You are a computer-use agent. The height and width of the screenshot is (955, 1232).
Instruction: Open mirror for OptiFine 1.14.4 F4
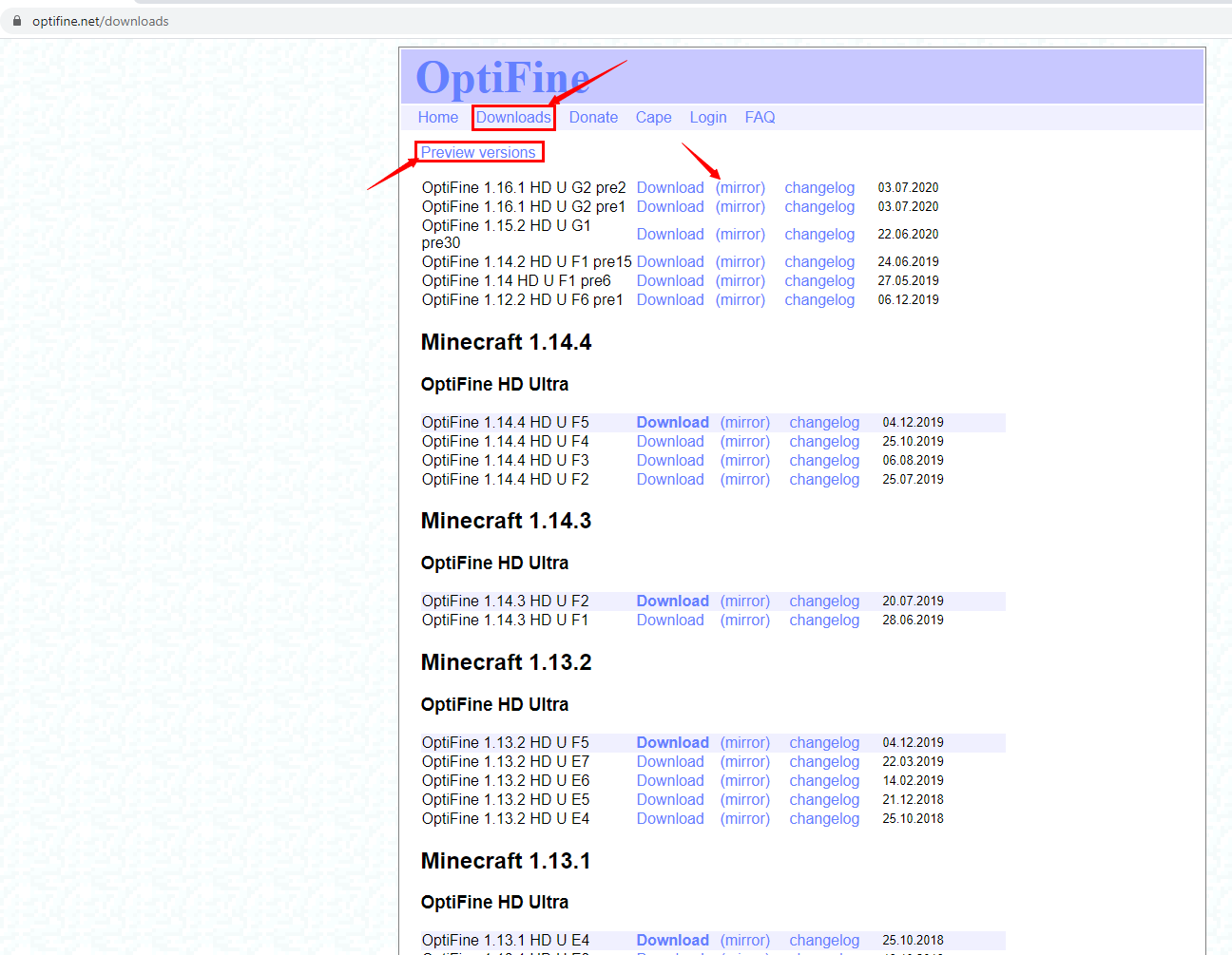point(745,441)
